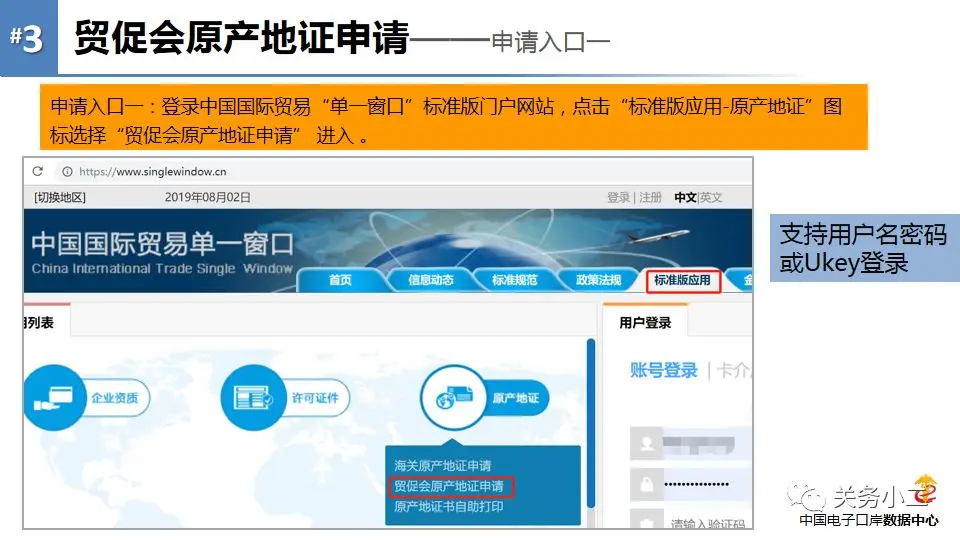The image size is (960, 540).
Task: Click the 许可证件 round icon
Action: pos(253,398)
